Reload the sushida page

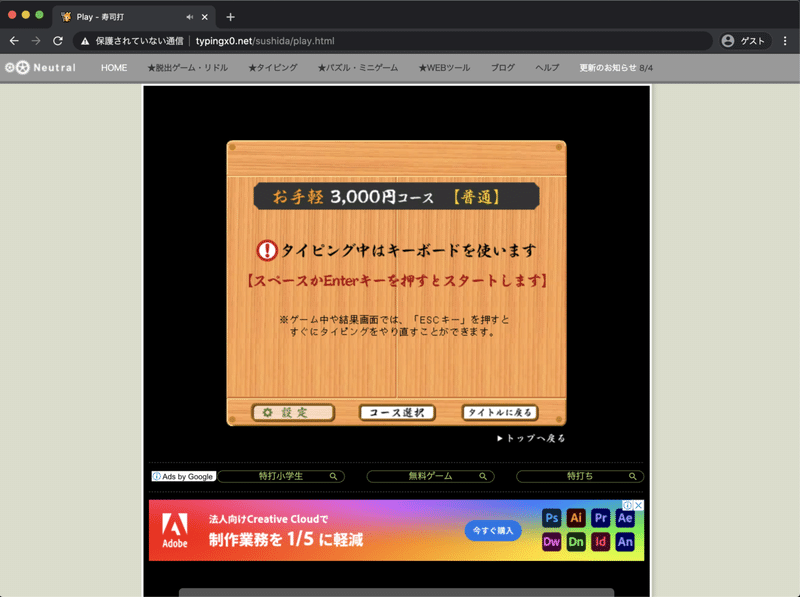[58, 41]
